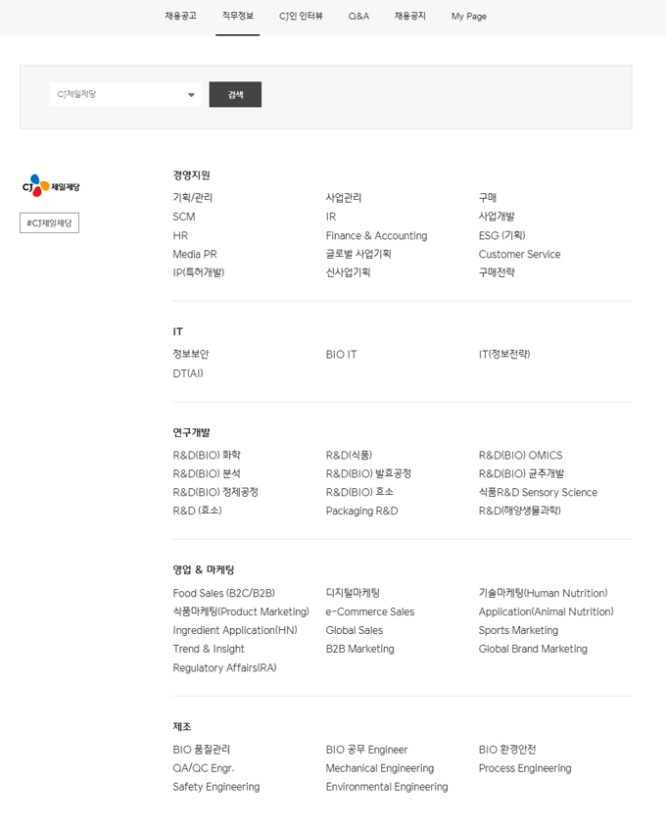The width and height of the screenshot is (666, 826).
Task: Open the 채용공지 menu item
Action: (x=410, y=16)
